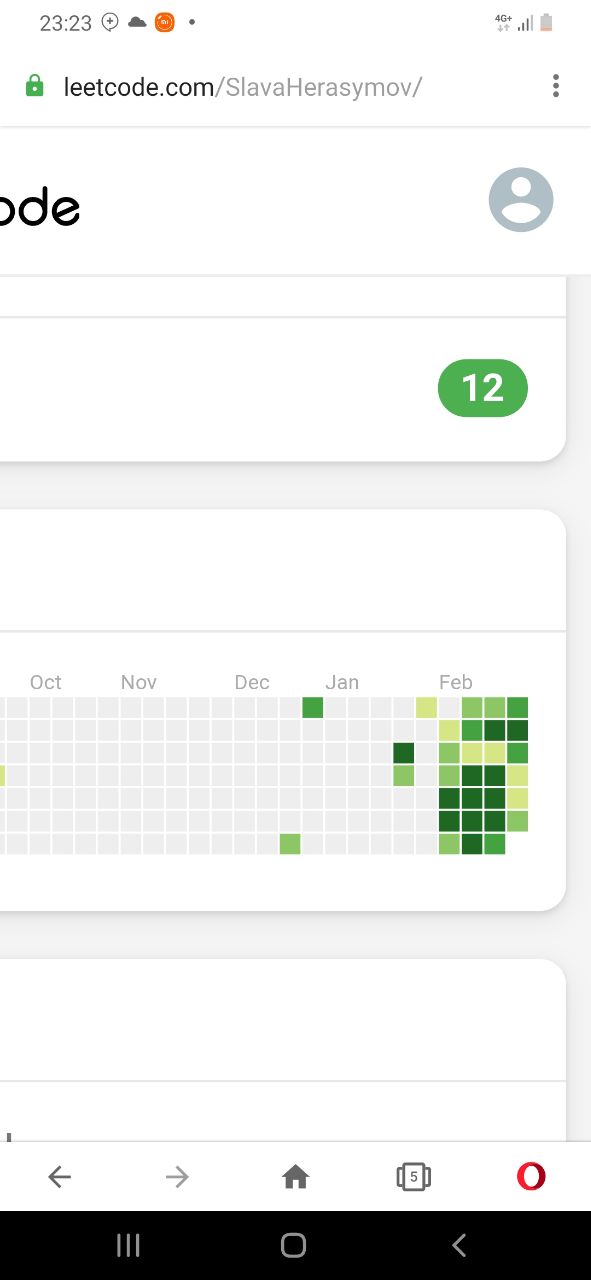Image resolution: width=591 pixels, height=1280 pixels.
Task: Click the light green bottom December square
Action: (290, 844)
